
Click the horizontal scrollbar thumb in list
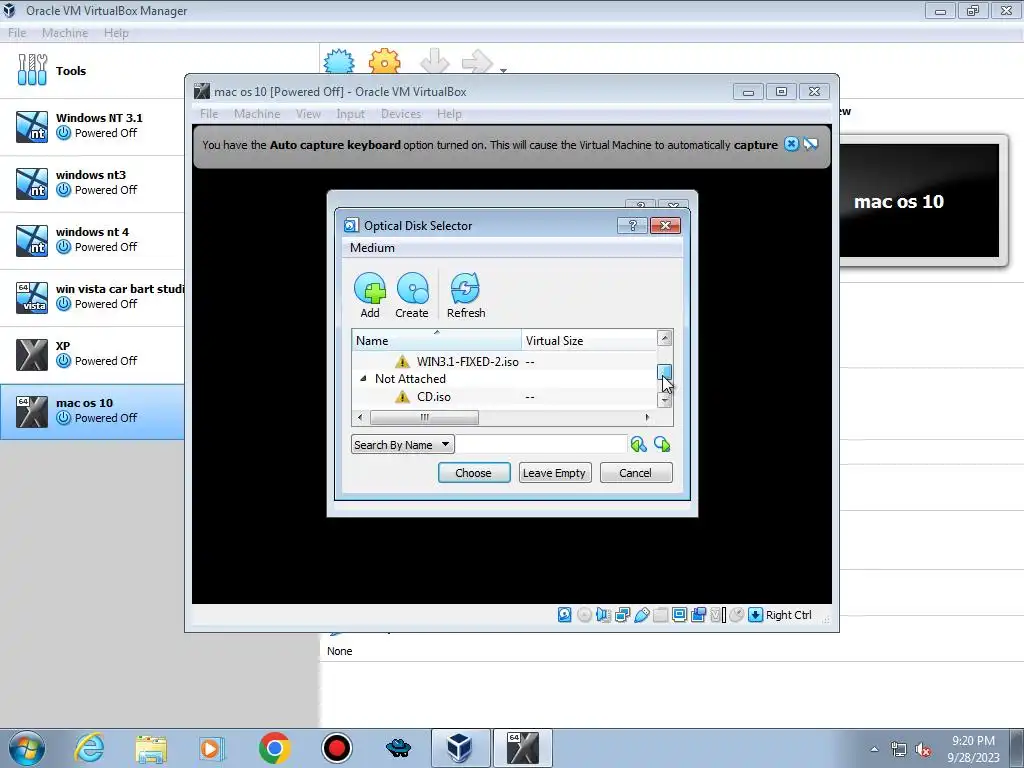click(424, 417)
